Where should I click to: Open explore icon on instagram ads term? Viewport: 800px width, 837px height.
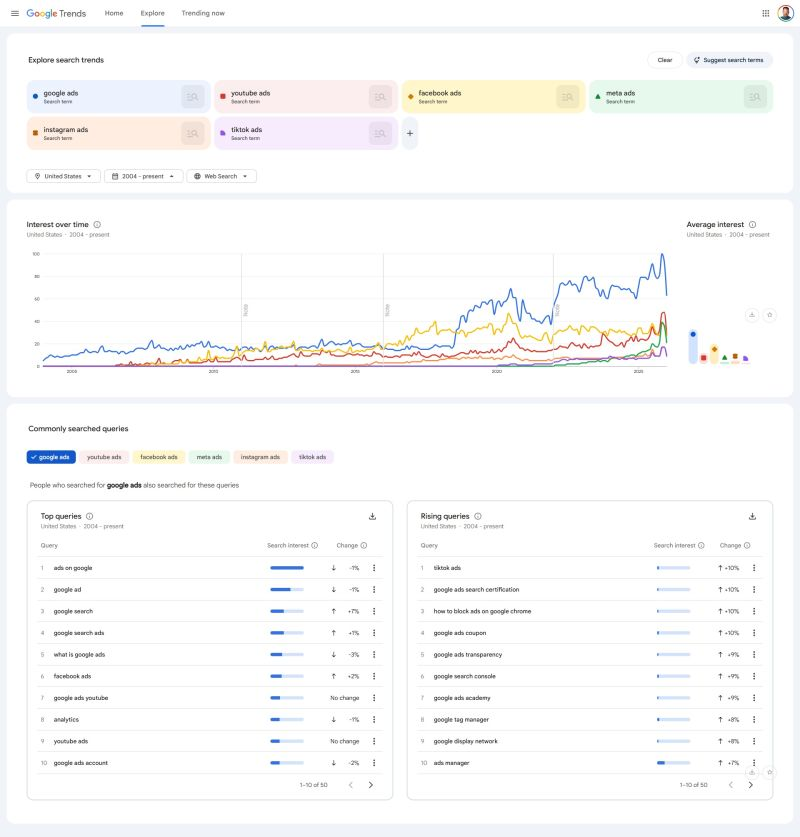(x=193, y=133)
